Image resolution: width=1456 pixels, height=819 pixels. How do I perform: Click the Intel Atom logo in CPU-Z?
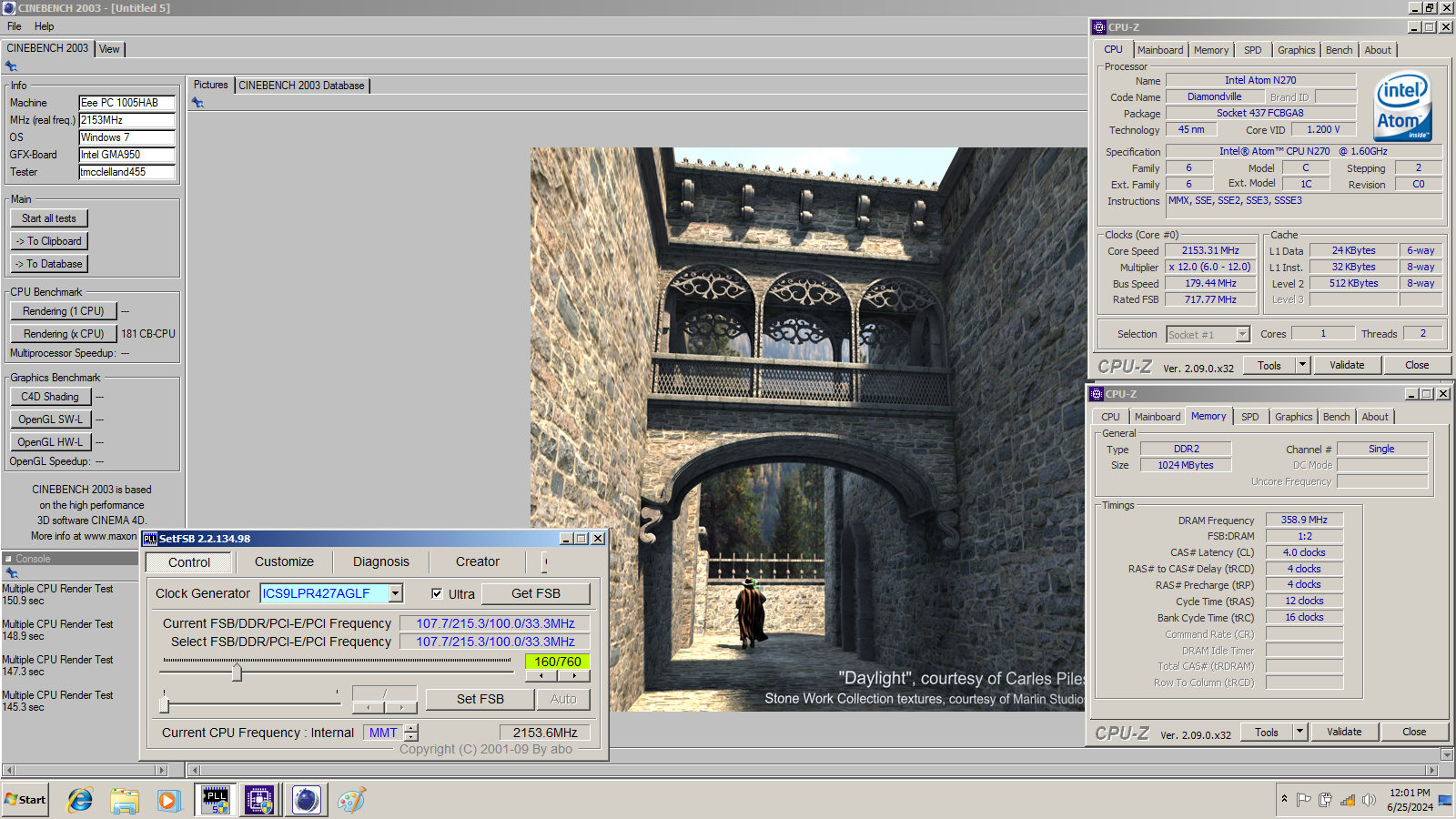tap(1402, 106)
